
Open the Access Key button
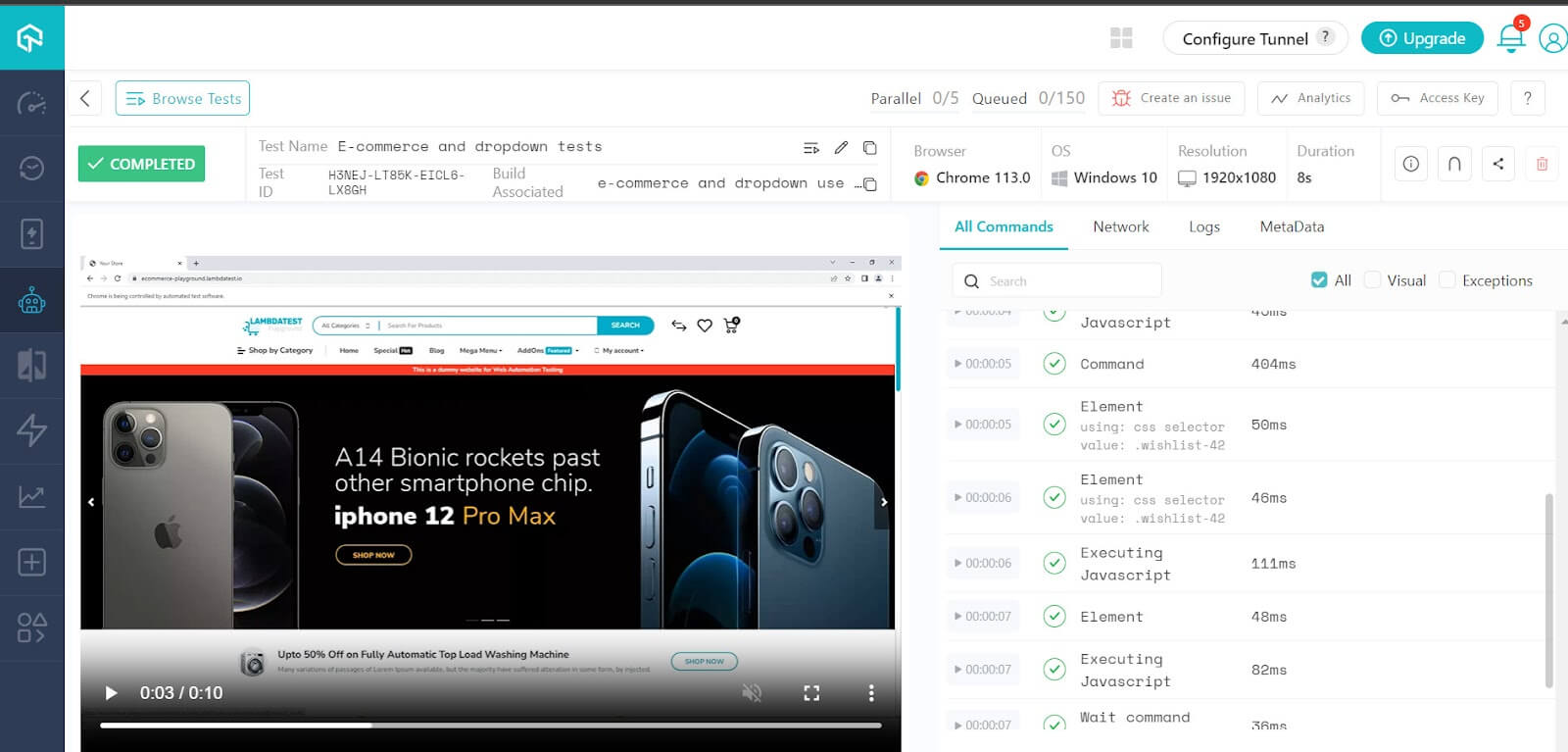click(x=1438, y=98)
